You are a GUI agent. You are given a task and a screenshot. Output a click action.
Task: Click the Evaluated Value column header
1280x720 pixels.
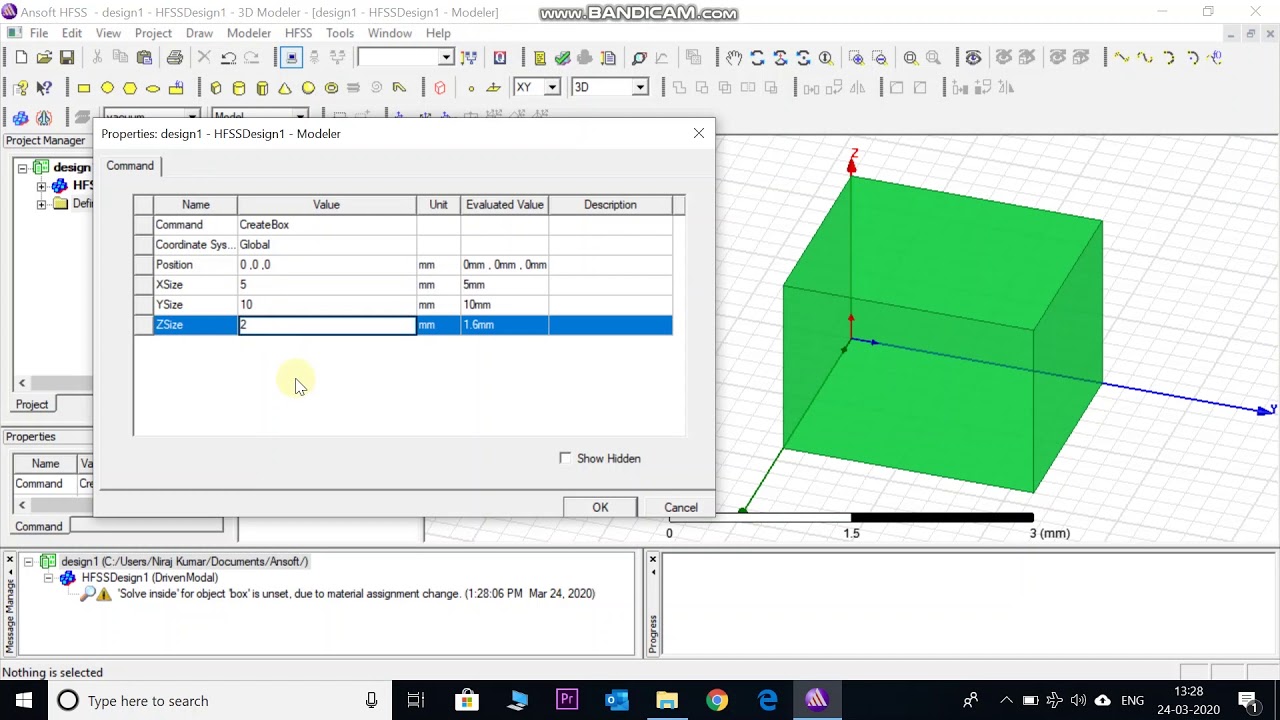coord(504,205)
